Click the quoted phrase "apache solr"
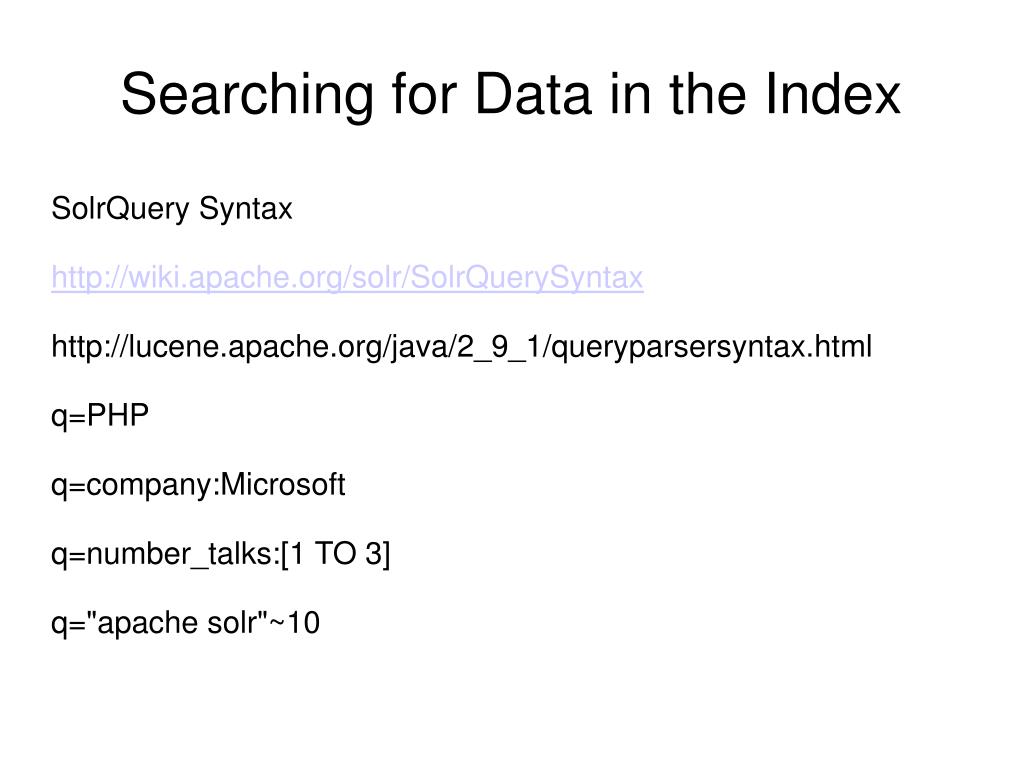 pos(177,622)
